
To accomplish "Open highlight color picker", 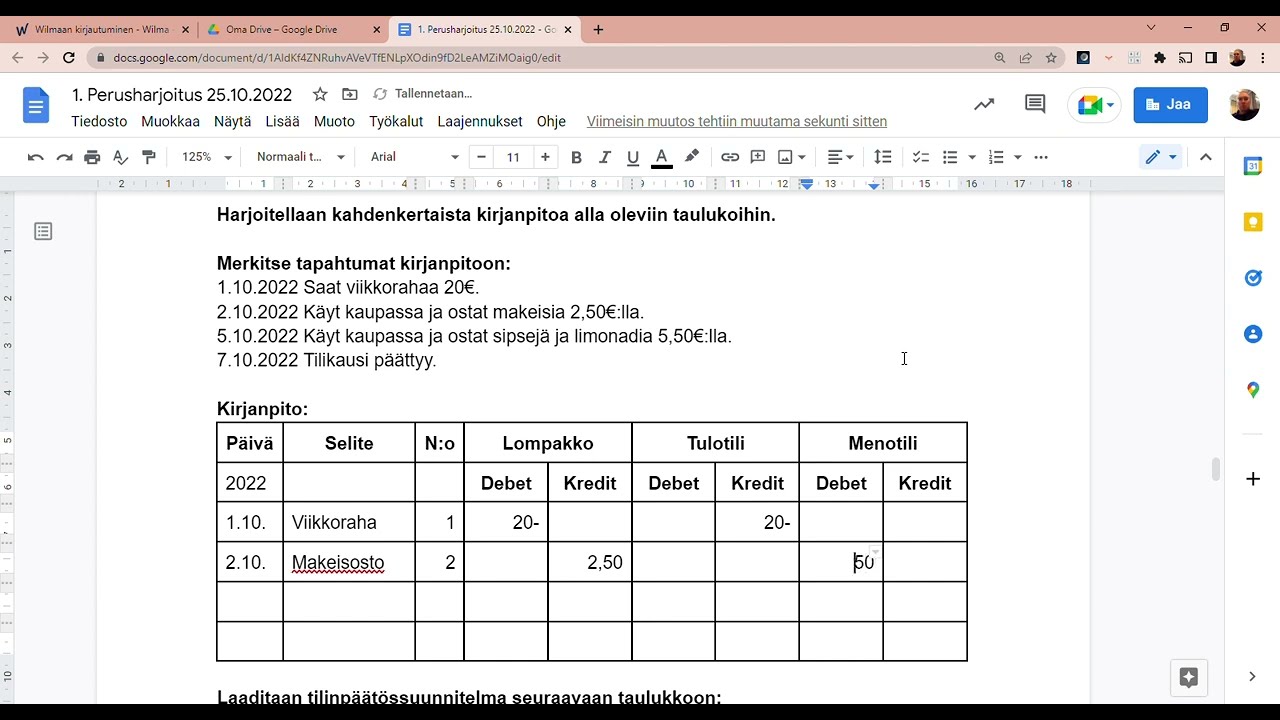I will [x=691, y=157].
